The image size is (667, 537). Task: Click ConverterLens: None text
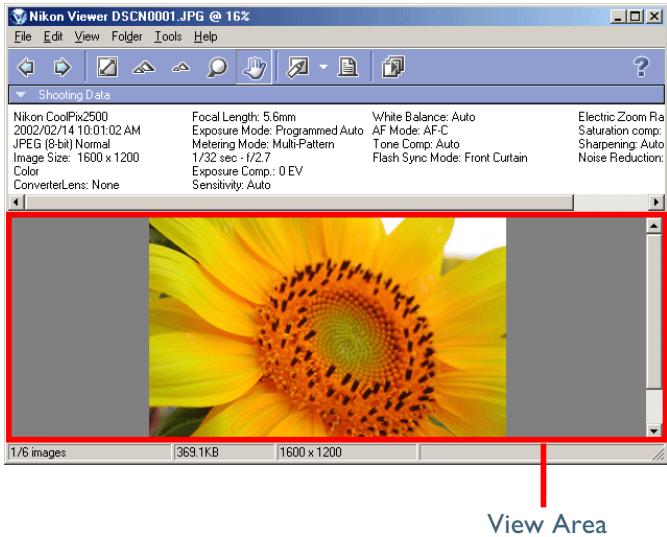(66, 185)
